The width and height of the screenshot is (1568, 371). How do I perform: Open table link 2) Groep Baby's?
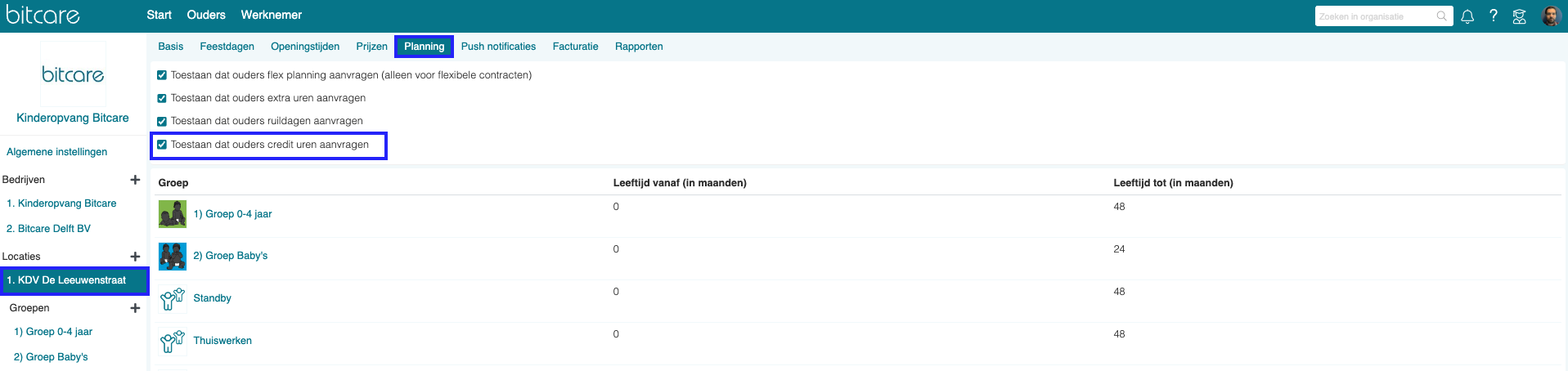(231, 256)
